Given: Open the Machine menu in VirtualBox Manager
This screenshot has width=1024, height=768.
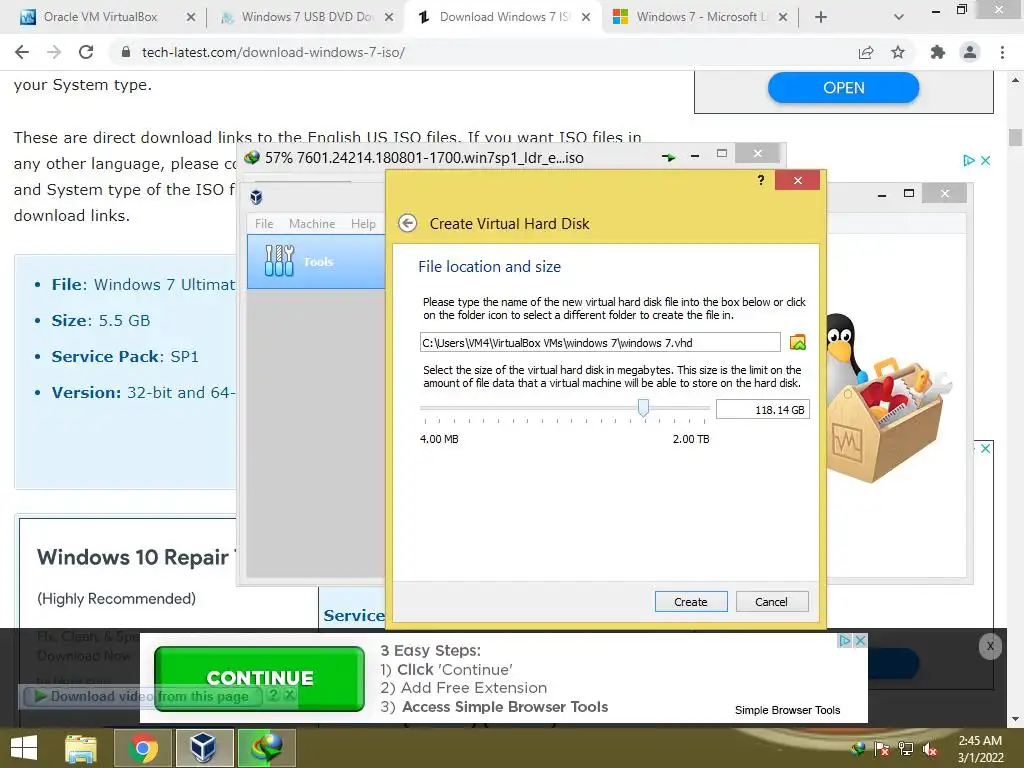Looking at the screenshot, I should 312,223.
